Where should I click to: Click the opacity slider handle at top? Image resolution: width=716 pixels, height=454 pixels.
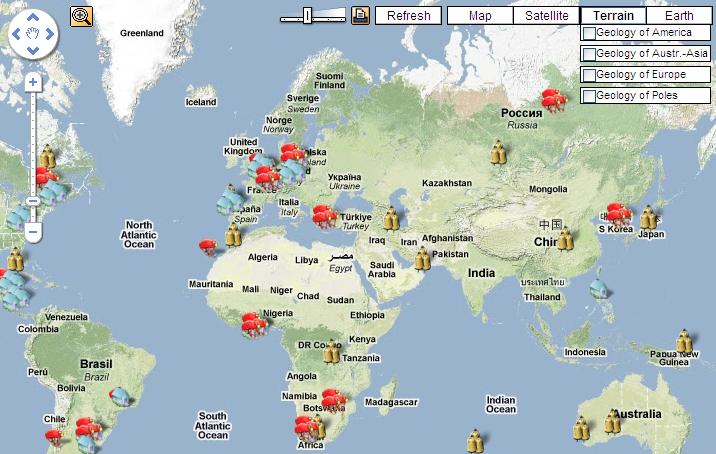tap(308, 15)
